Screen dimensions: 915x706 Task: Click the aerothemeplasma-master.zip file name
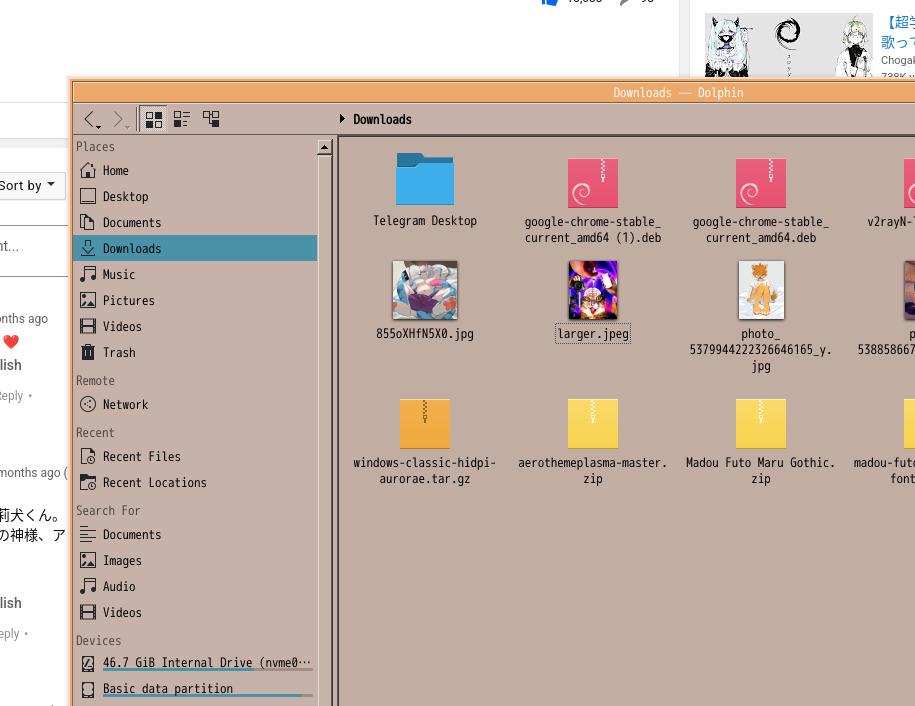click(593, 470)
